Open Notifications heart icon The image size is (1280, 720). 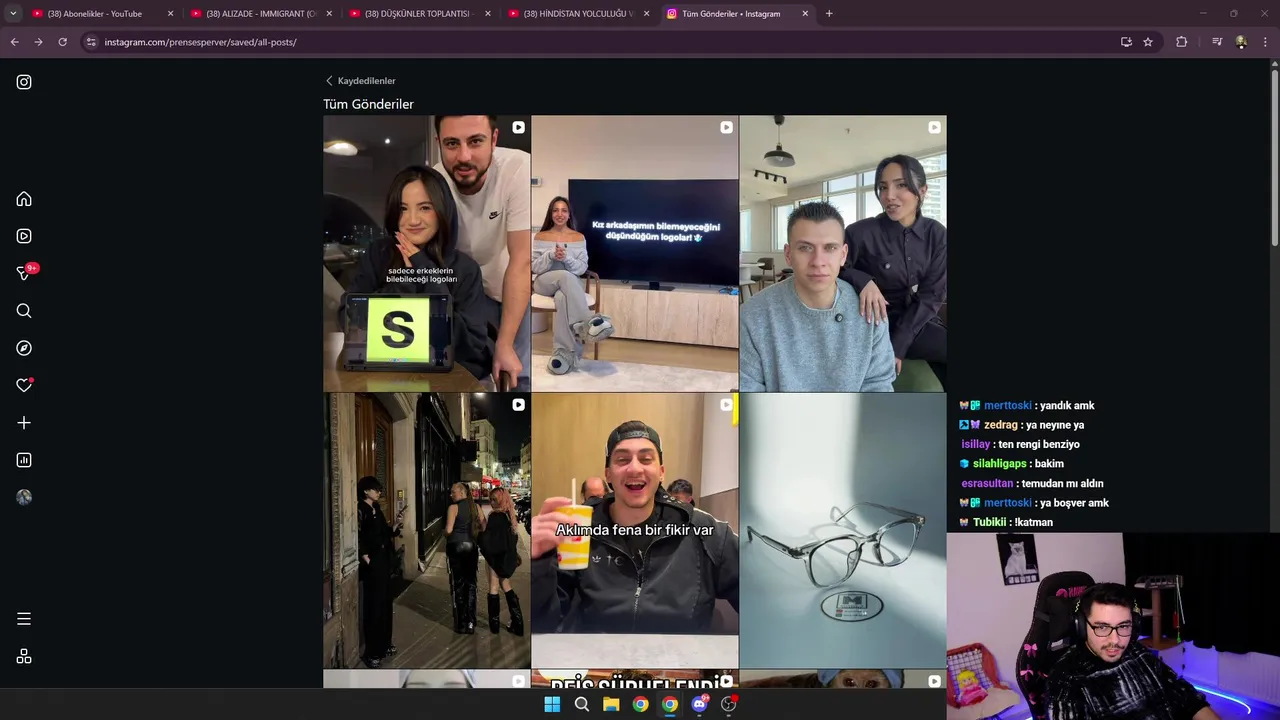(x=24, y=385)
